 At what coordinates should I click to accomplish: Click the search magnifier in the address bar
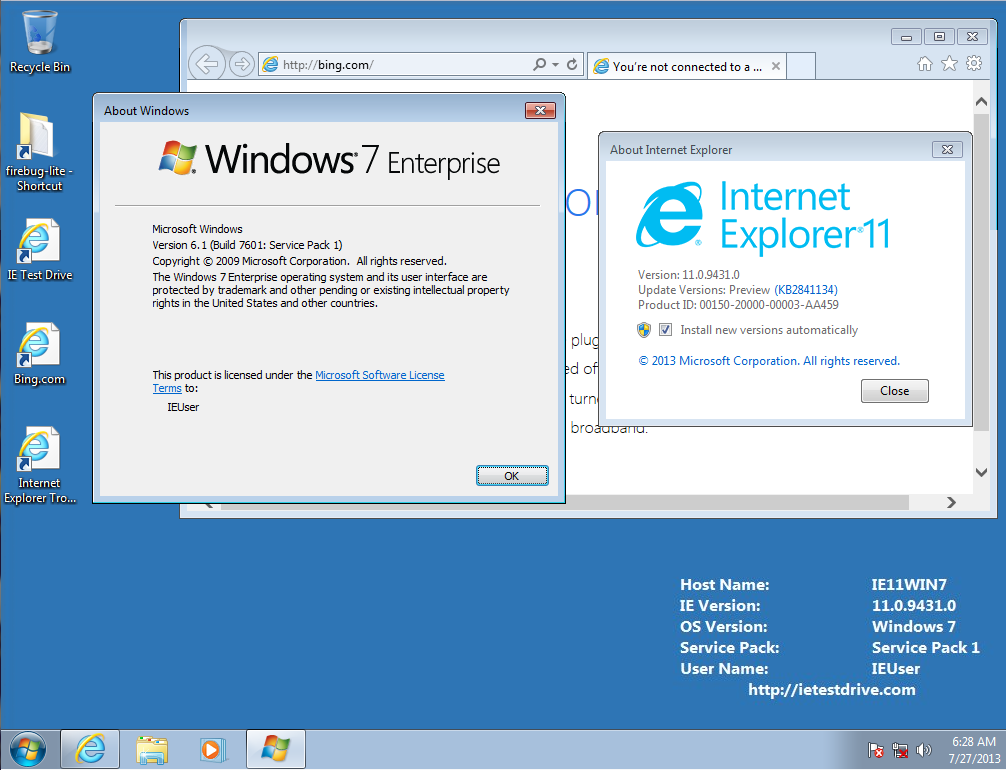540,64
